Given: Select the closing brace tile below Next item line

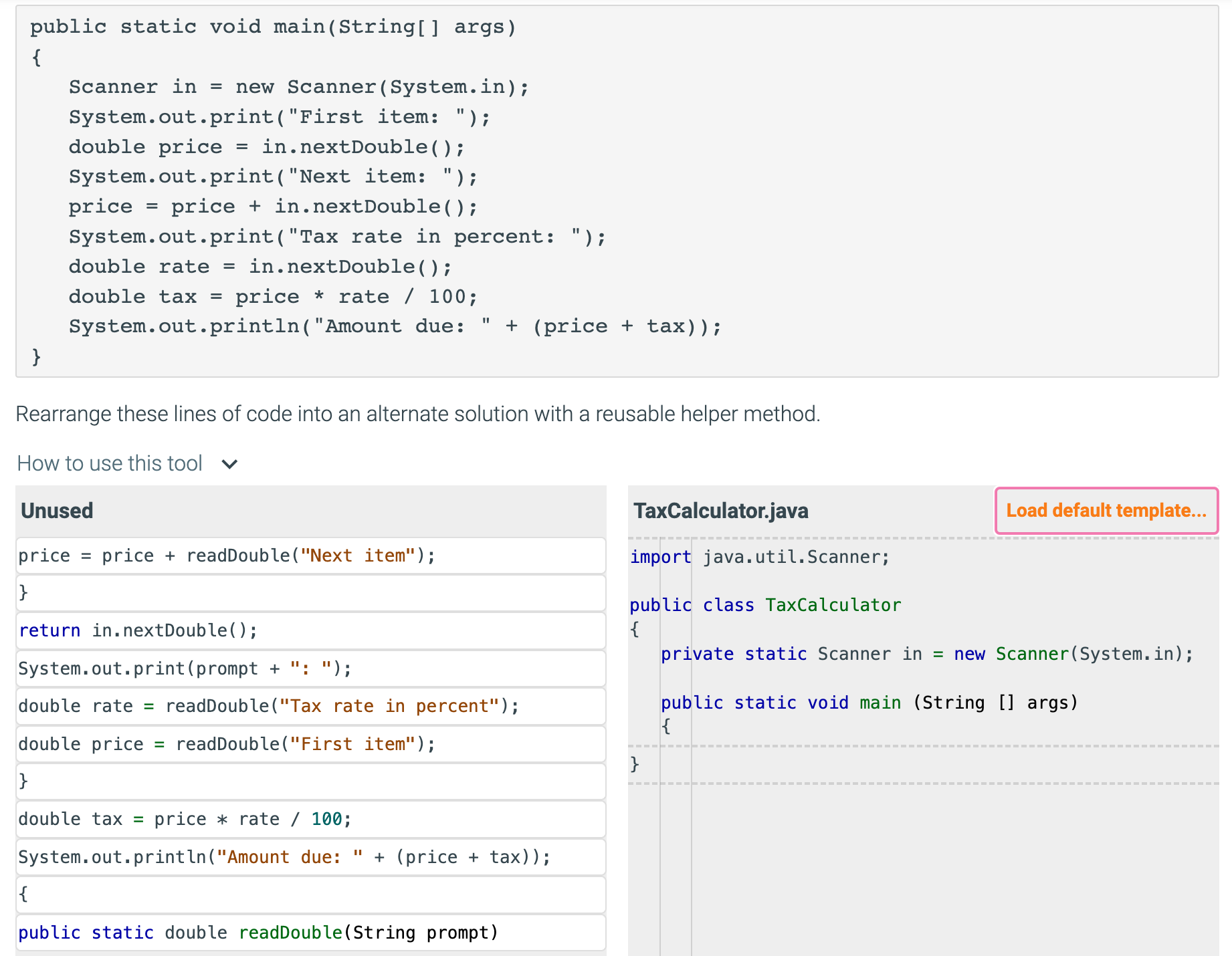Looking at the screenshot, I should [x=310, y=593].
